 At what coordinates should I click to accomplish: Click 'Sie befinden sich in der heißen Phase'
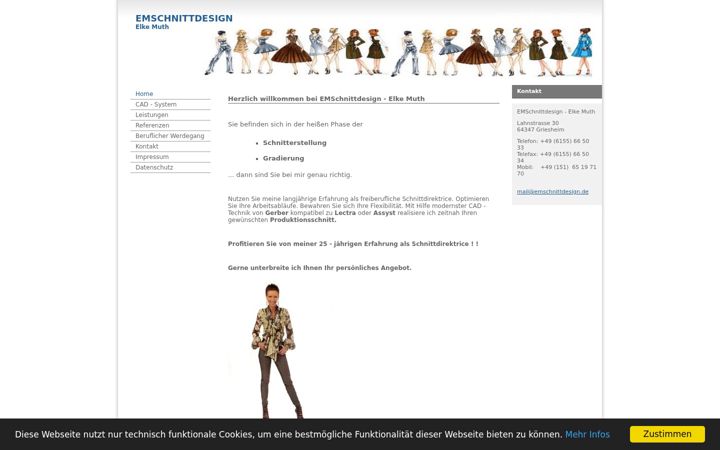[295, 124]
